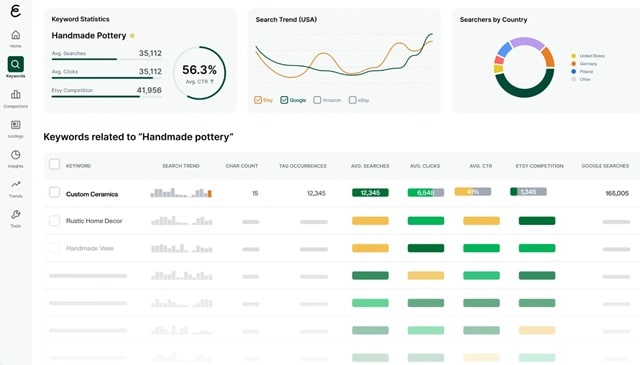Enable the Amazon trend checkbox
The height and width of the screenshot is (365, 640).
(317, 100)
